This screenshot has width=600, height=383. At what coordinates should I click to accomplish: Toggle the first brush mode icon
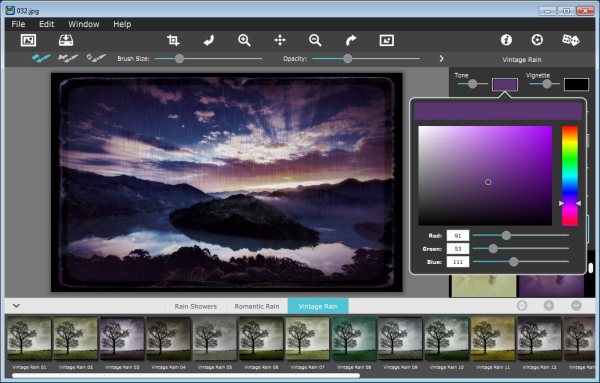pos(41,58)
